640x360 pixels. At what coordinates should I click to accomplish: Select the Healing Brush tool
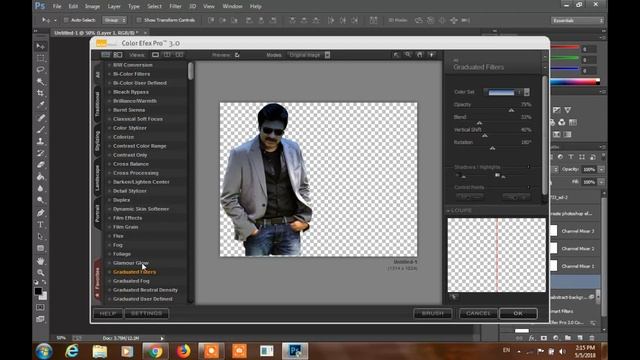tap(40, 118)
